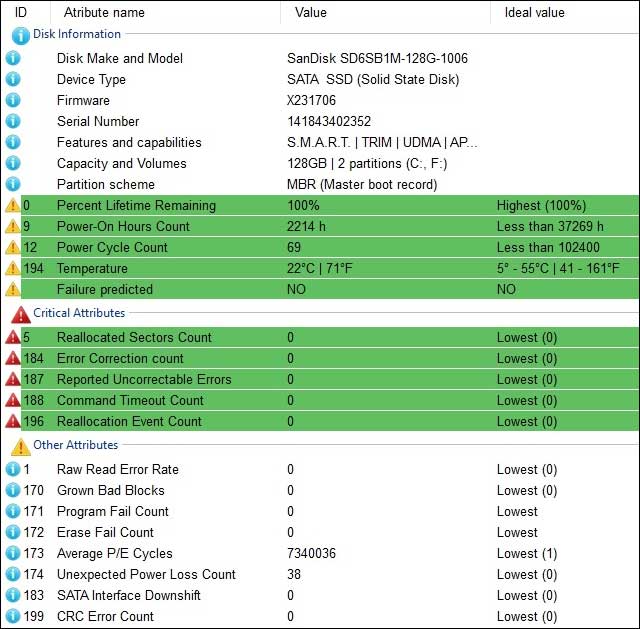Click info icon for Raw Read Error Rate
The image size is (640, 629).
[x=13, y=469]
